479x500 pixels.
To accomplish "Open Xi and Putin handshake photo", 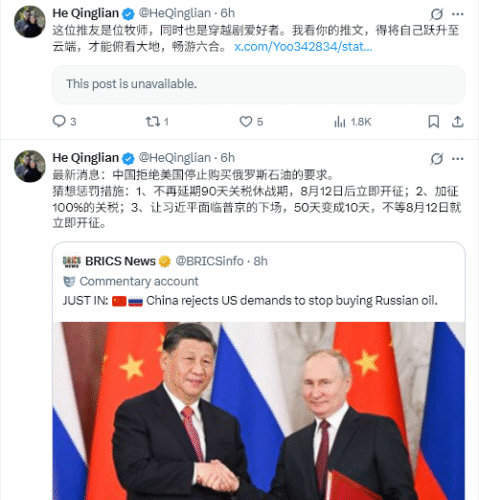I will (259, 411).
